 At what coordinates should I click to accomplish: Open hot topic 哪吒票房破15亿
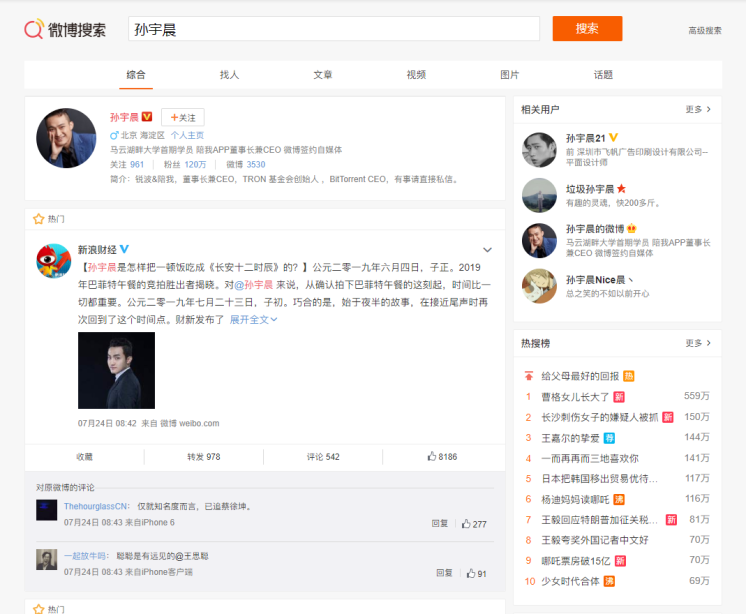pyautogui.click(x=576, y=561)
